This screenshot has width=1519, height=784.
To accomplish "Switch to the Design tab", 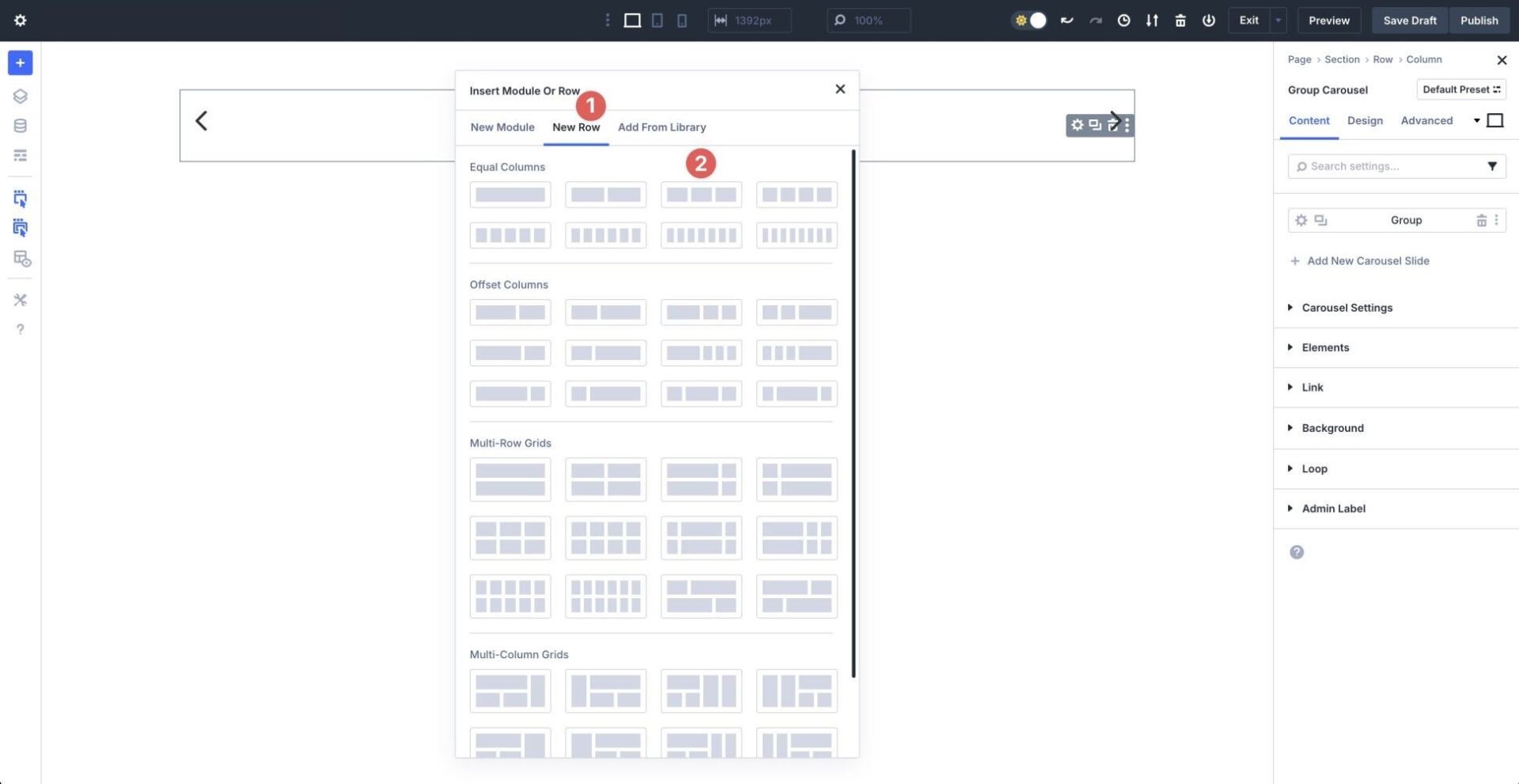I will 1365,120.
